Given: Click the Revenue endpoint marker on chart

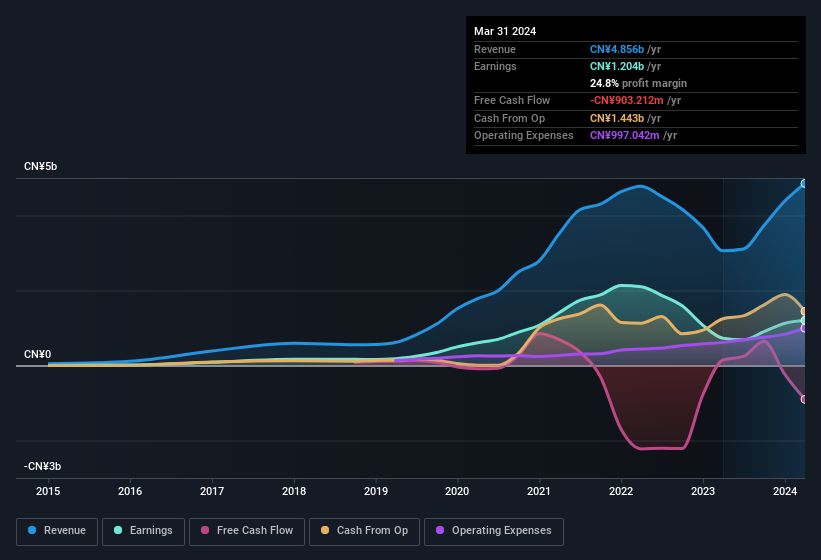Looking at the screenshot, I should point(804,184).
